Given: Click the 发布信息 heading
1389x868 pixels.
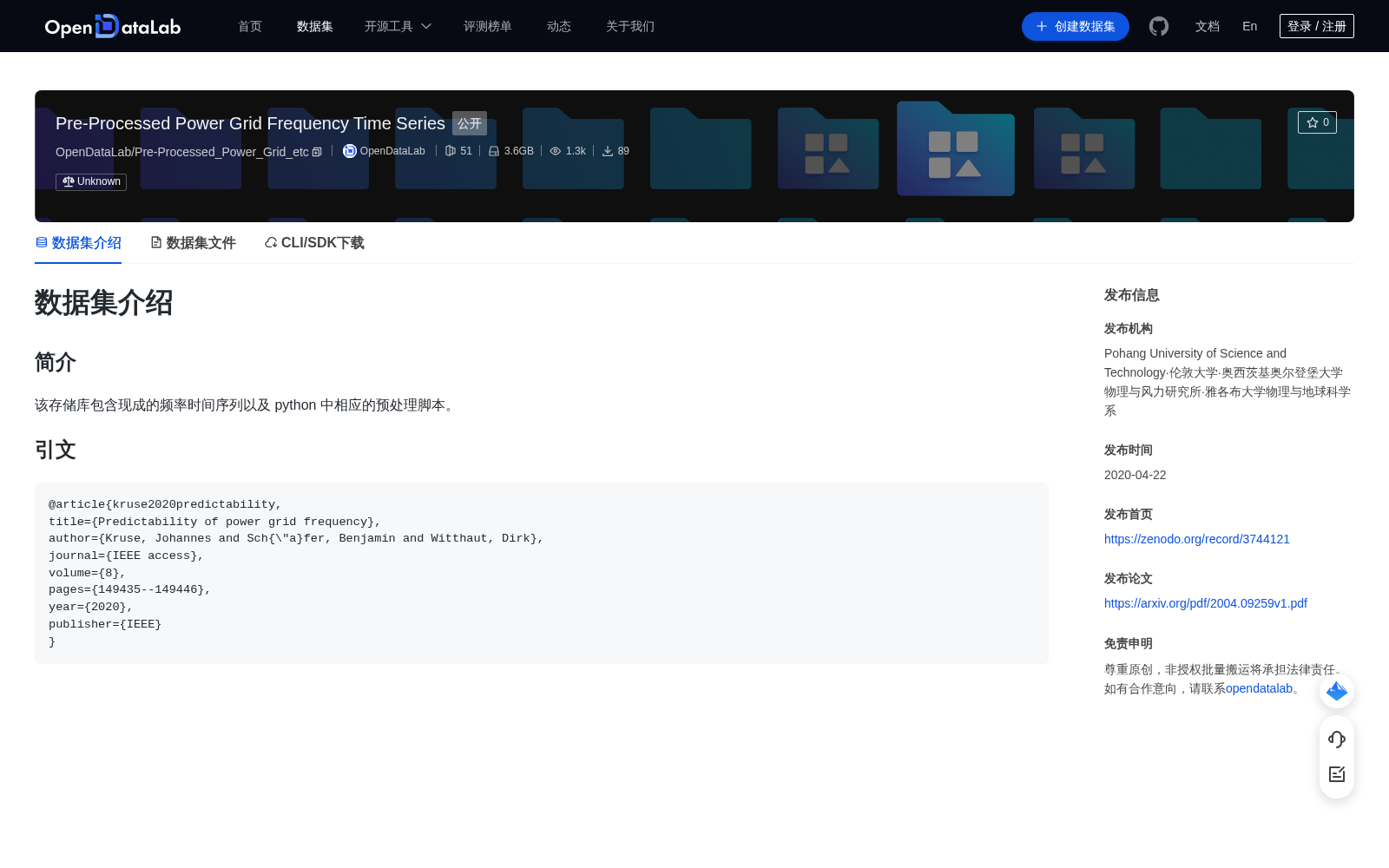Looking at the screenshot, I should (x=1132, y=295).
